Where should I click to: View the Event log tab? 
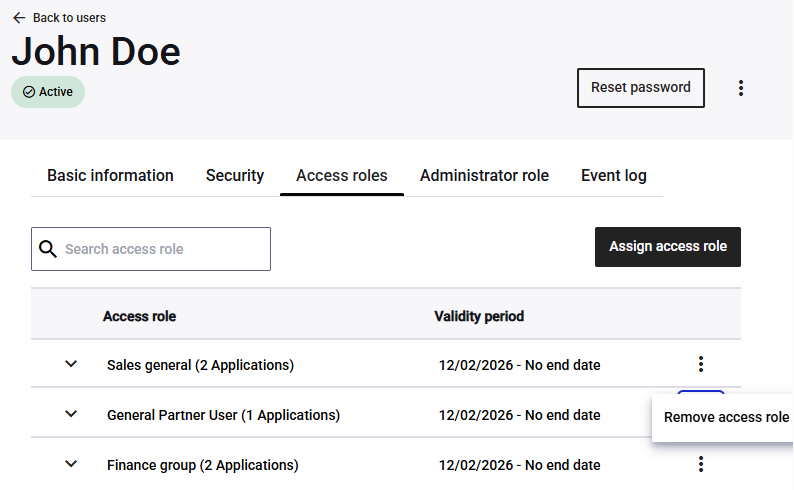(614, 175)
